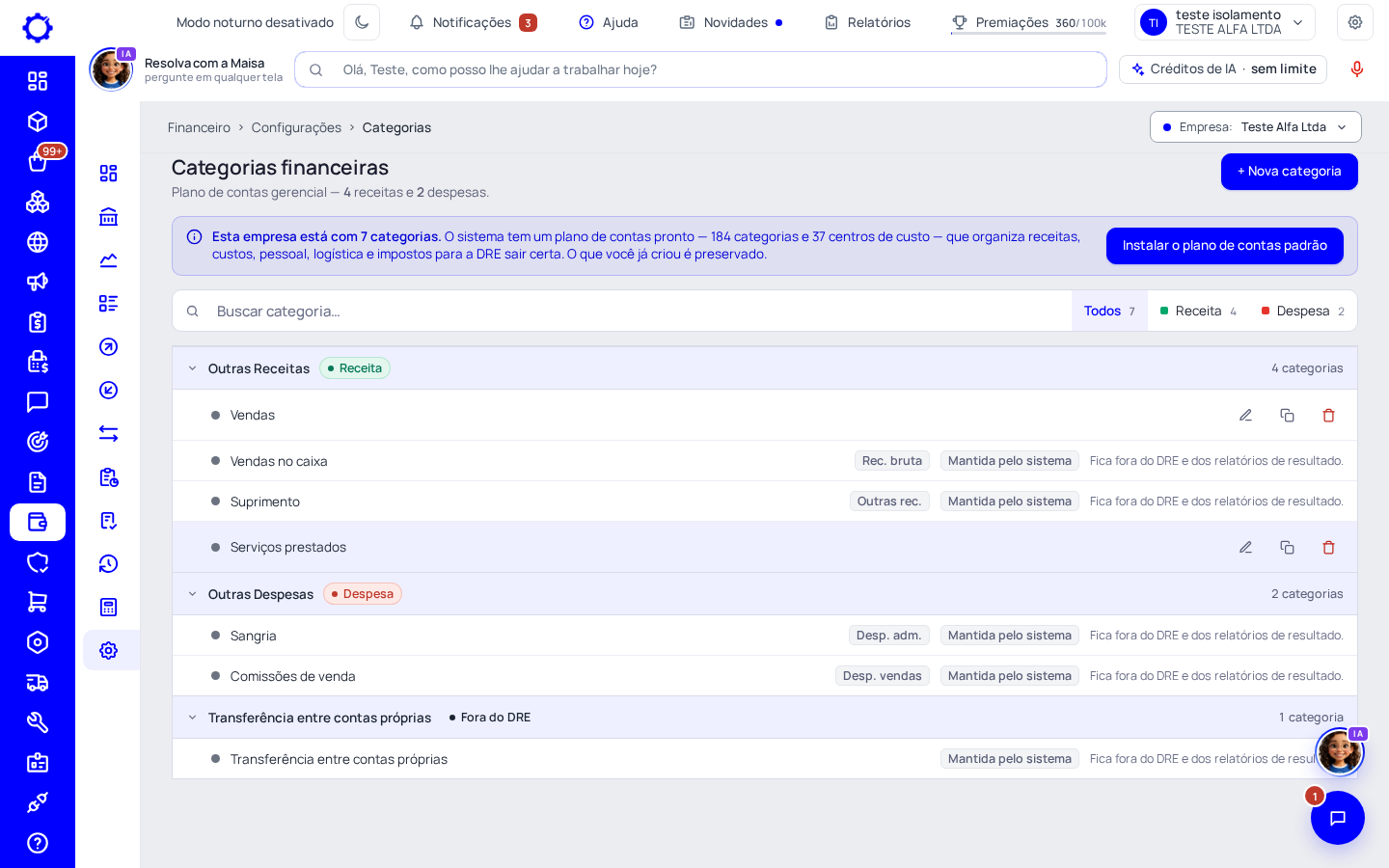Collapse the Outras Receitas group
Image resolution: width=1389 pixels, height=868 pixels.
192,368
